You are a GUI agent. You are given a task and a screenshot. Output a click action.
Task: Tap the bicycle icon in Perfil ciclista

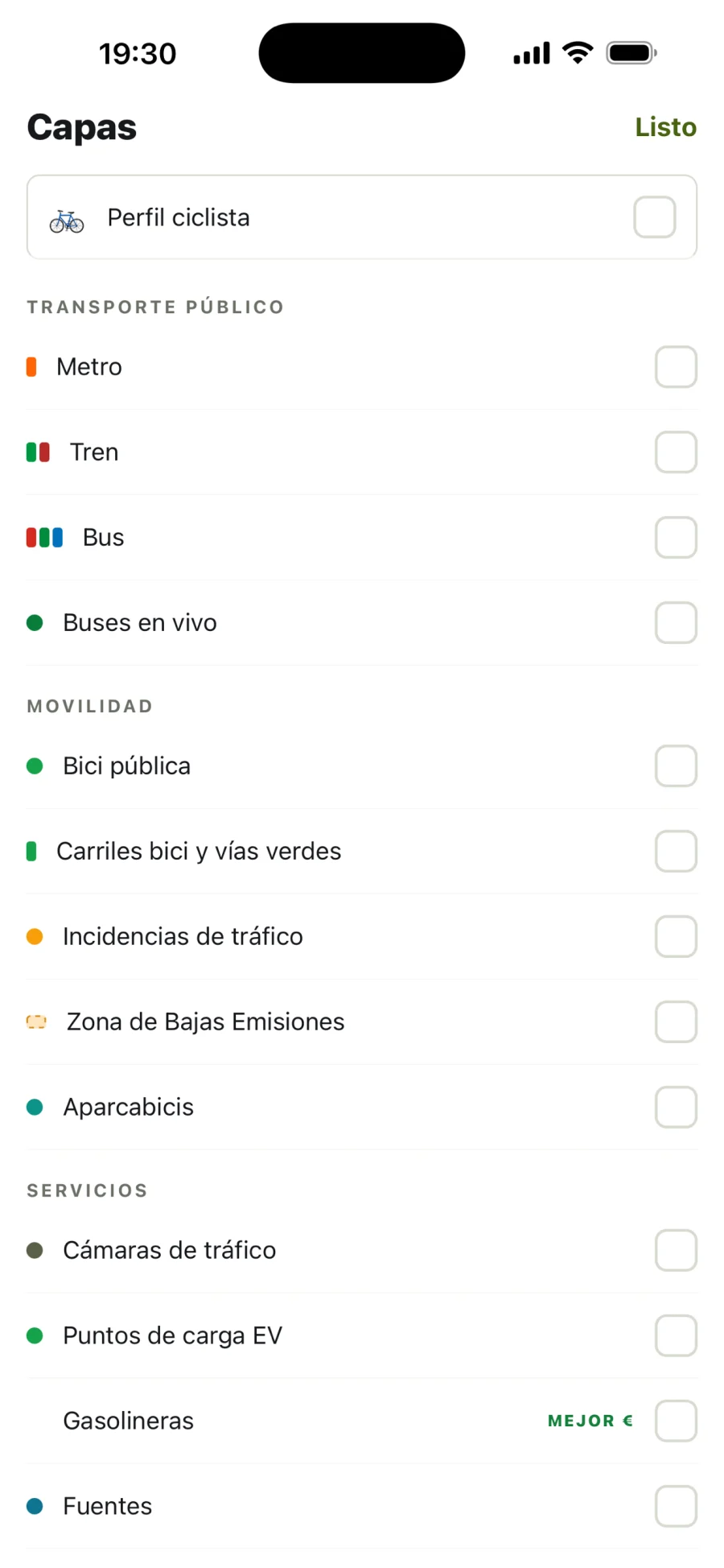(x=67, y=221)
